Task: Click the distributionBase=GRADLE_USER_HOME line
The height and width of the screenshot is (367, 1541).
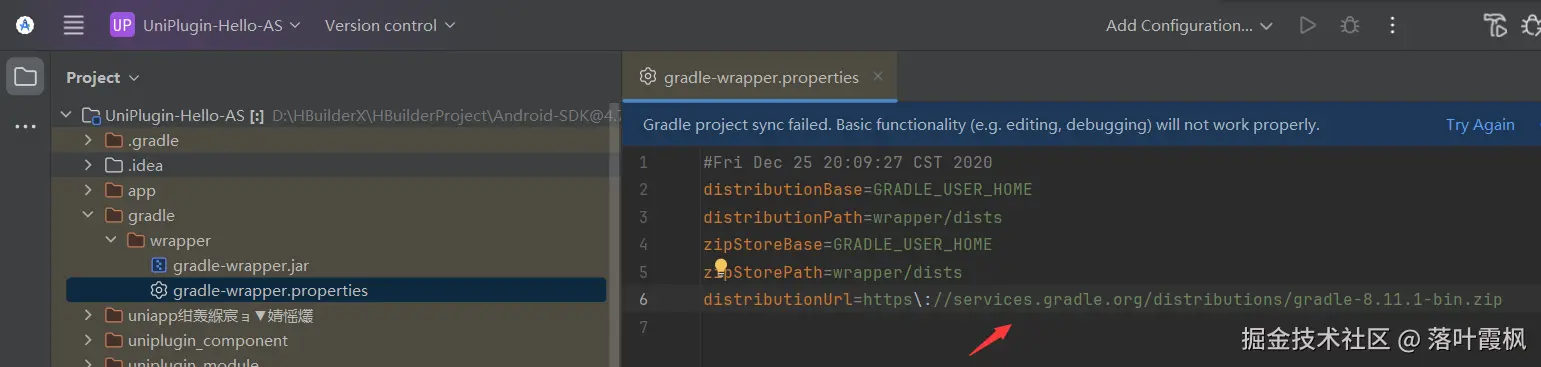Action: pyautogui.click(x=867, y=189)
